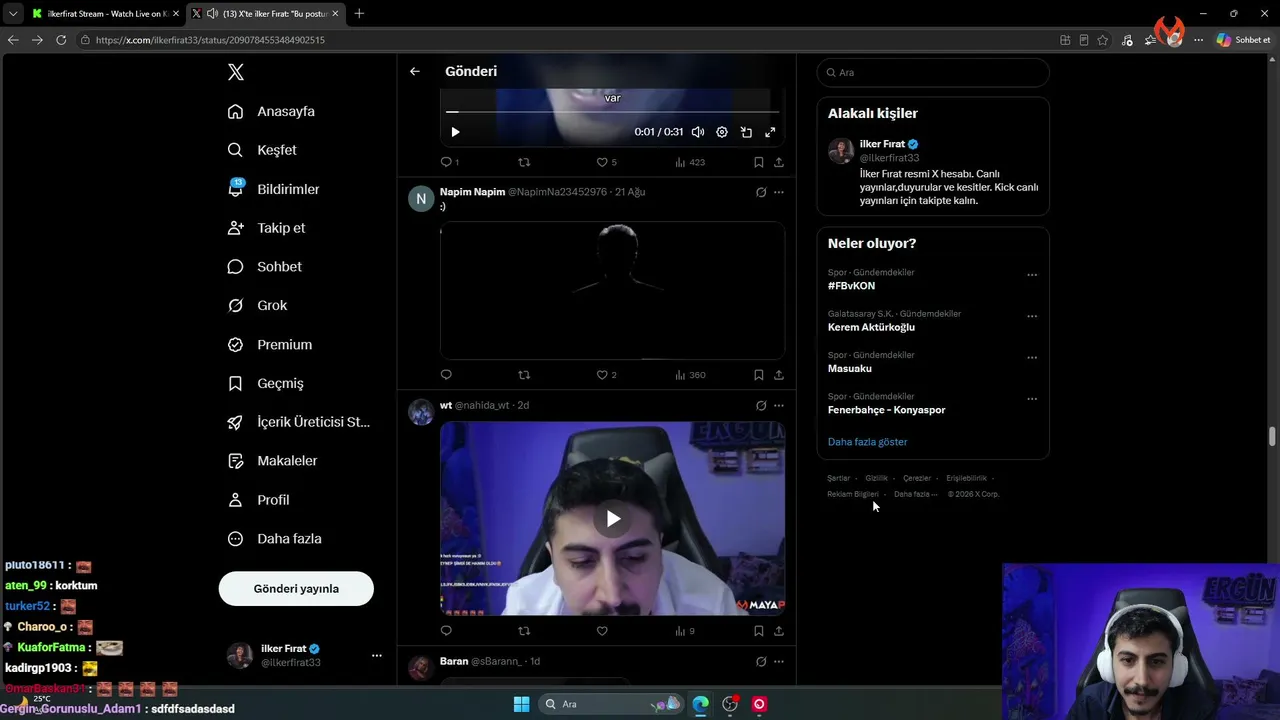Open a new browser tab
The width and height of the screenshot is (1280, 720).
359,14
